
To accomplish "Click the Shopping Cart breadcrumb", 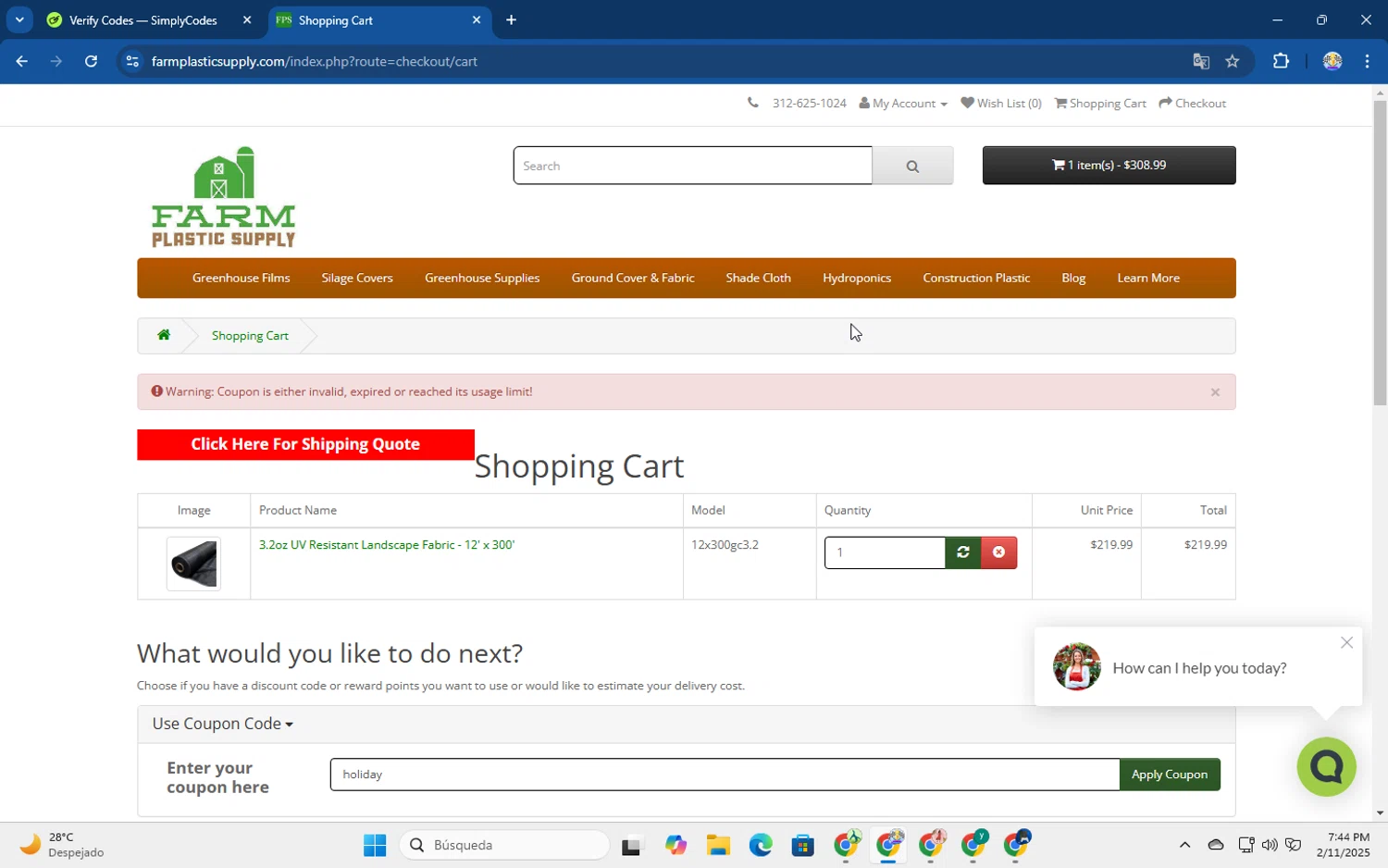I will coord(250,336).
